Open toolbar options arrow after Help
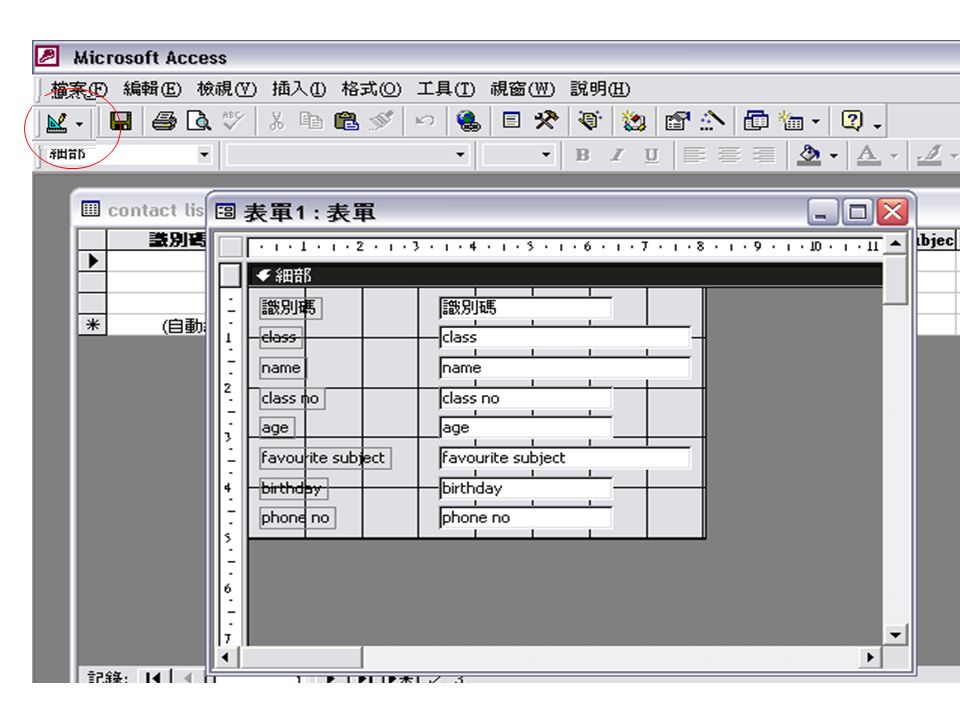The image size is (960, 720). [x=877, y=126]
